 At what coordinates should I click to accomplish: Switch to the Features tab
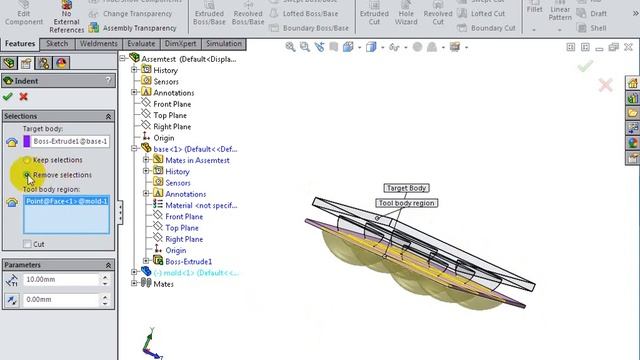(x=20, y=44)
